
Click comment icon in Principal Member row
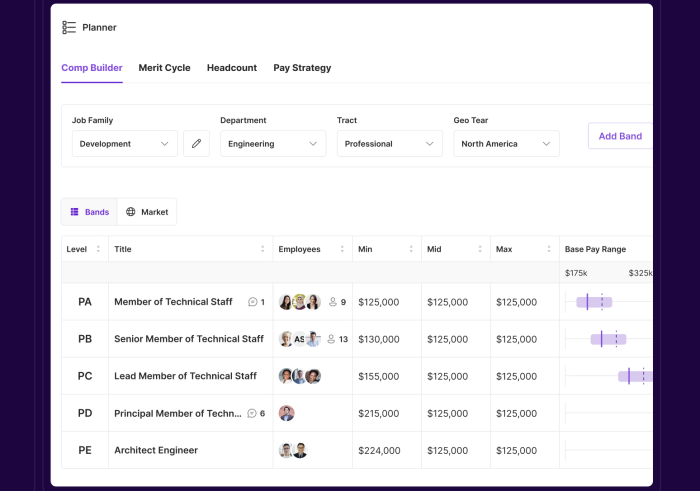click(251, 413)
